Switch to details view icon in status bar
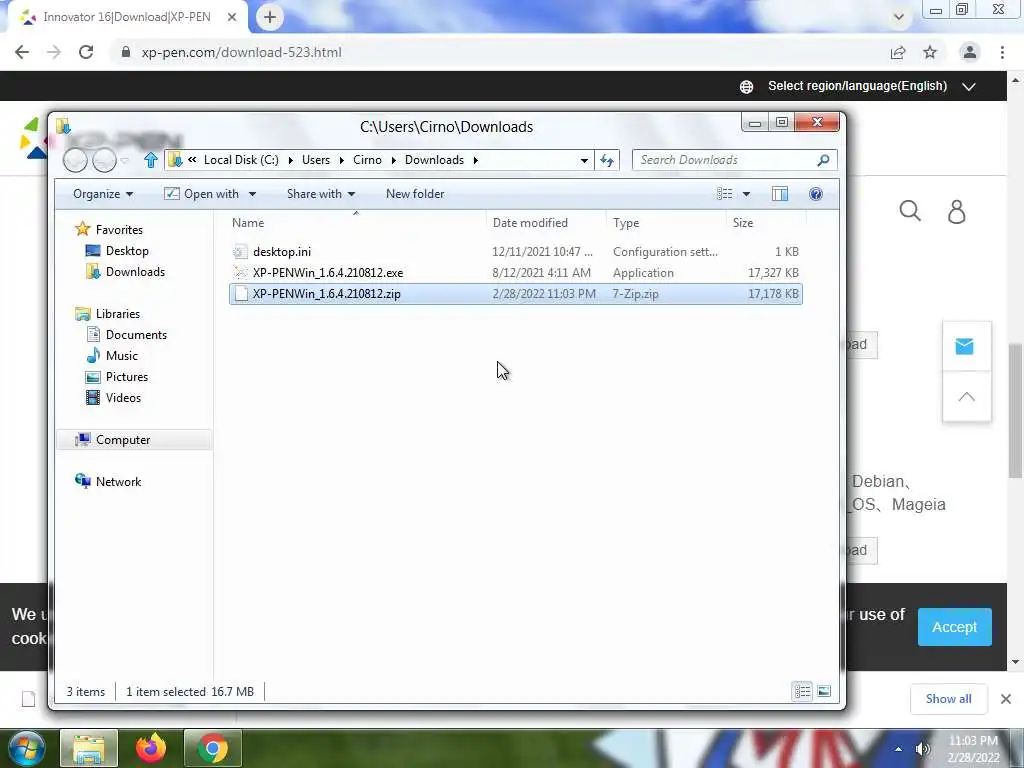 tap(802, 691)
